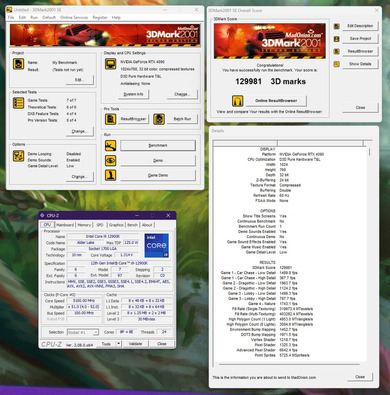This screenshot has width=390, height=395.
Task: Click the ResultBrowser magnifier icon in Pro Tools
Action: click(111, 119)
